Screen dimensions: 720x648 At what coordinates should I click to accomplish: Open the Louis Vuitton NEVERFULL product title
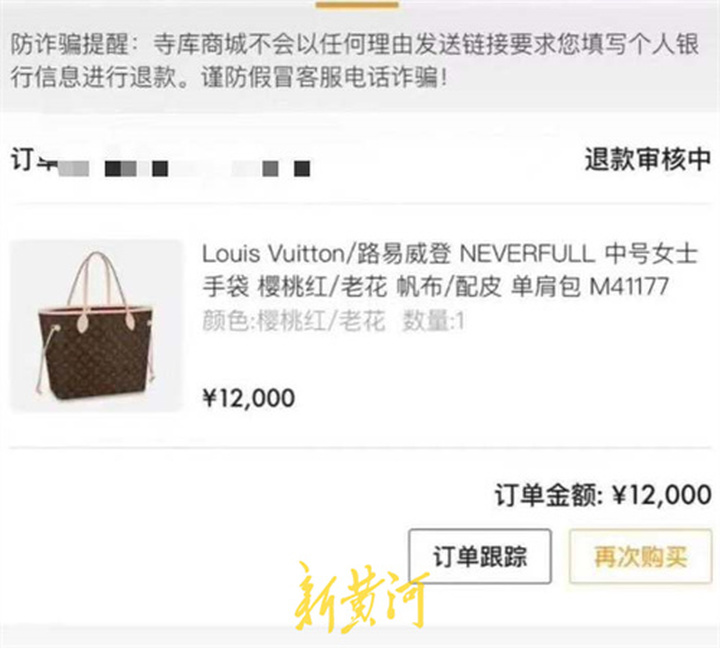[450, 270]
